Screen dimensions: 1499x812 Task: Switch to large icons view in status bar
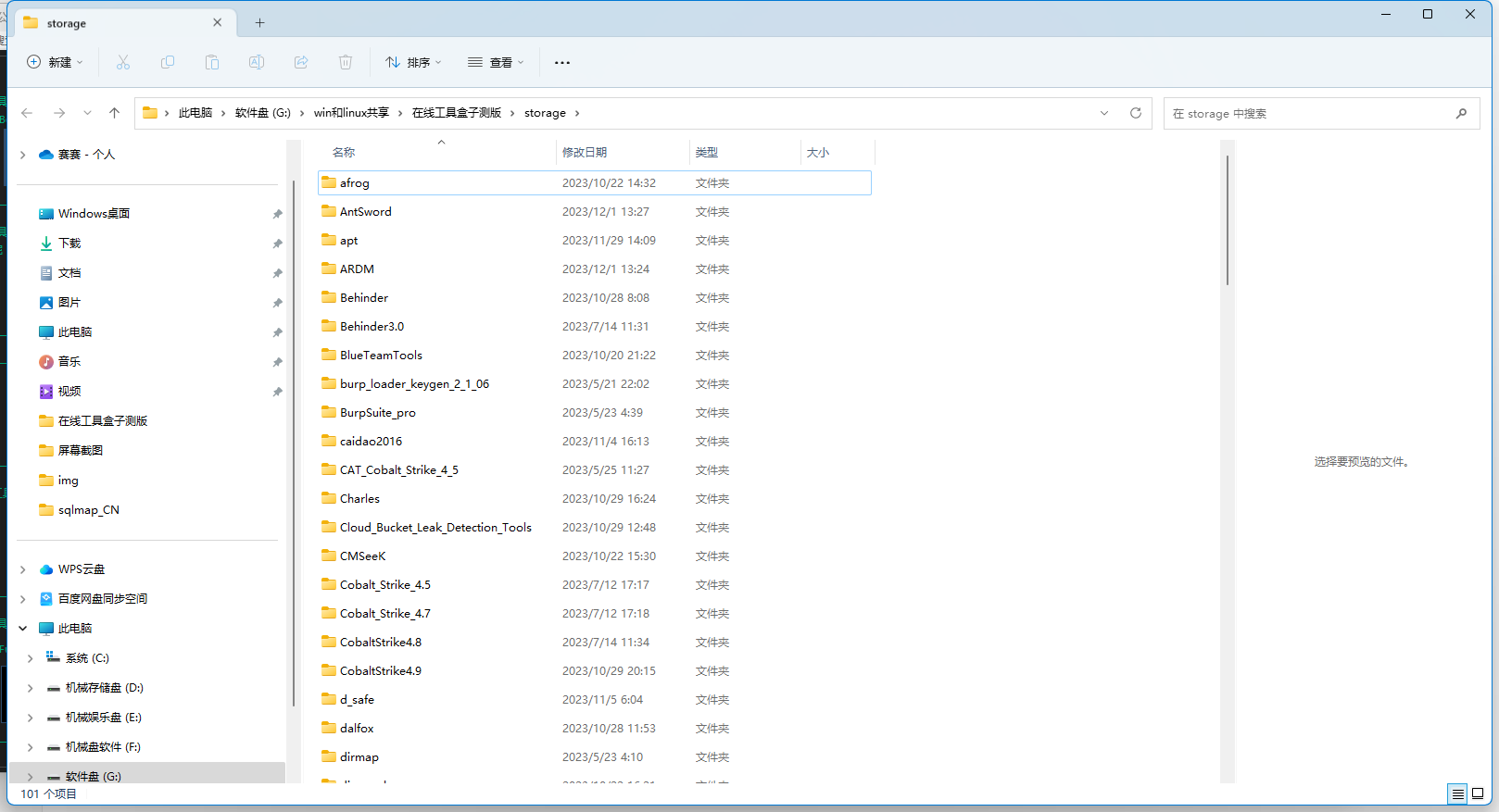point(1478,793)
